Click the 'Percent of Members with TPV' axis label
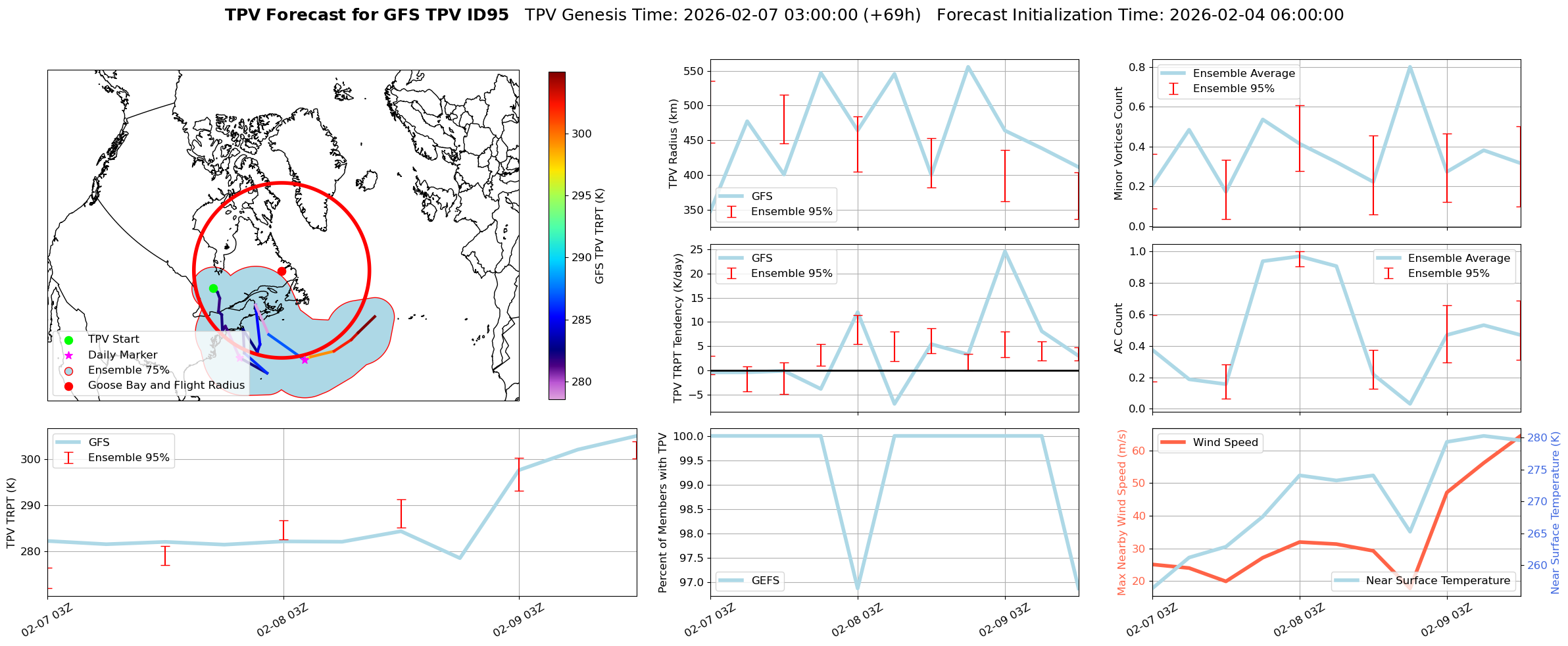The height and width of the screenshot is (646, 1568). pos(663,512)
